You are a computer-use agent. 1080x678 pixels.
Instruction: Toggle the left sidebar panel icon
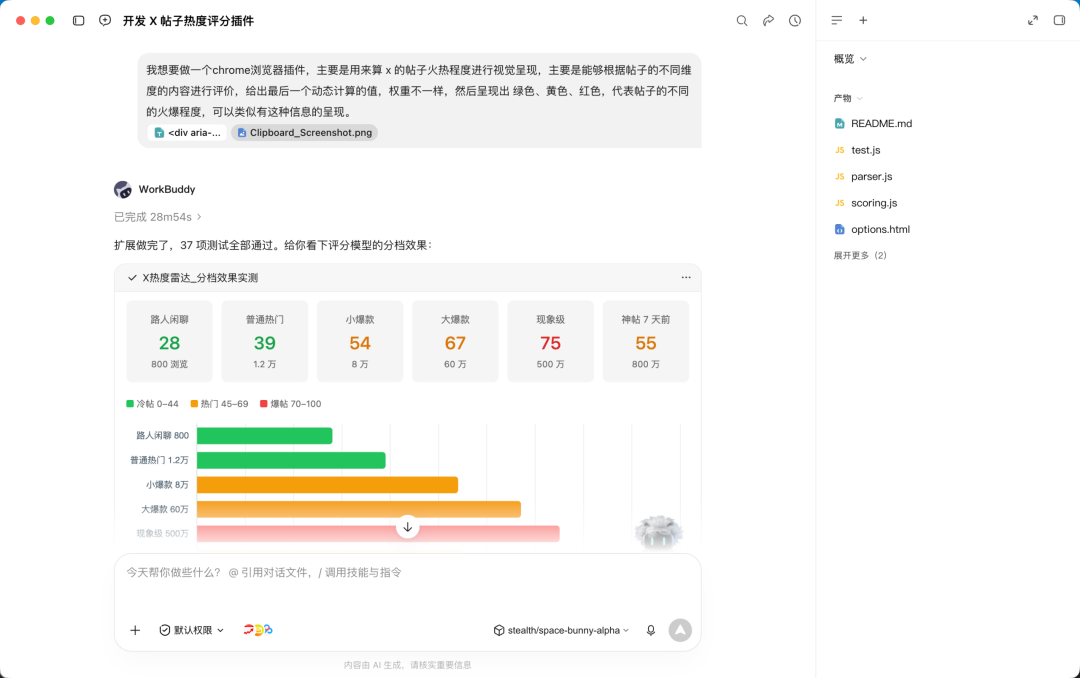click(x=79, y=21)
